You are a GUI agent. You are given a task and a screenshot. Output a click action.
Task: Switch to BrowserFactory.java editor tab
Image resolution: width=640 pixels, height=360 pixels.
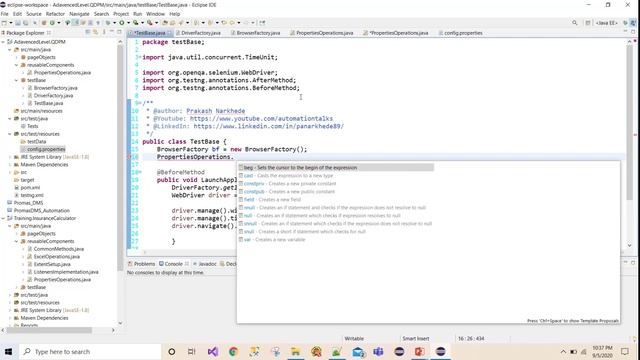click(x=258, y=33)
